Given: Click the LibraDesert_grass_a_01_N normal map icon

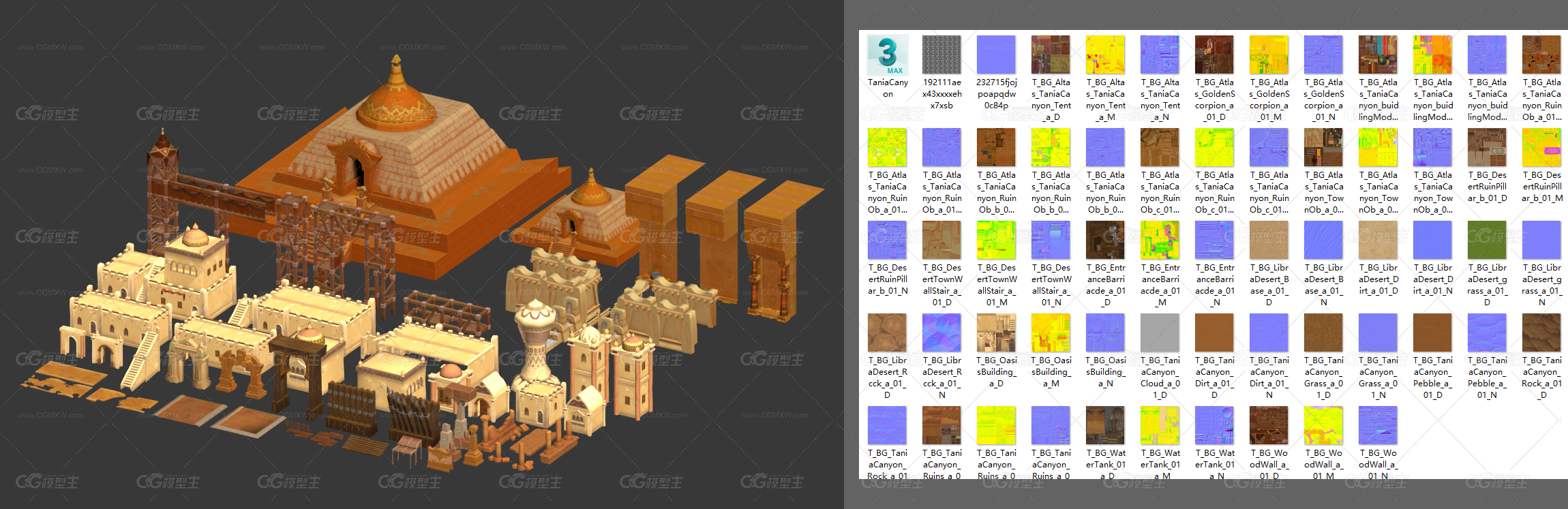Looking at the screenshot, I should [1541, 241].
